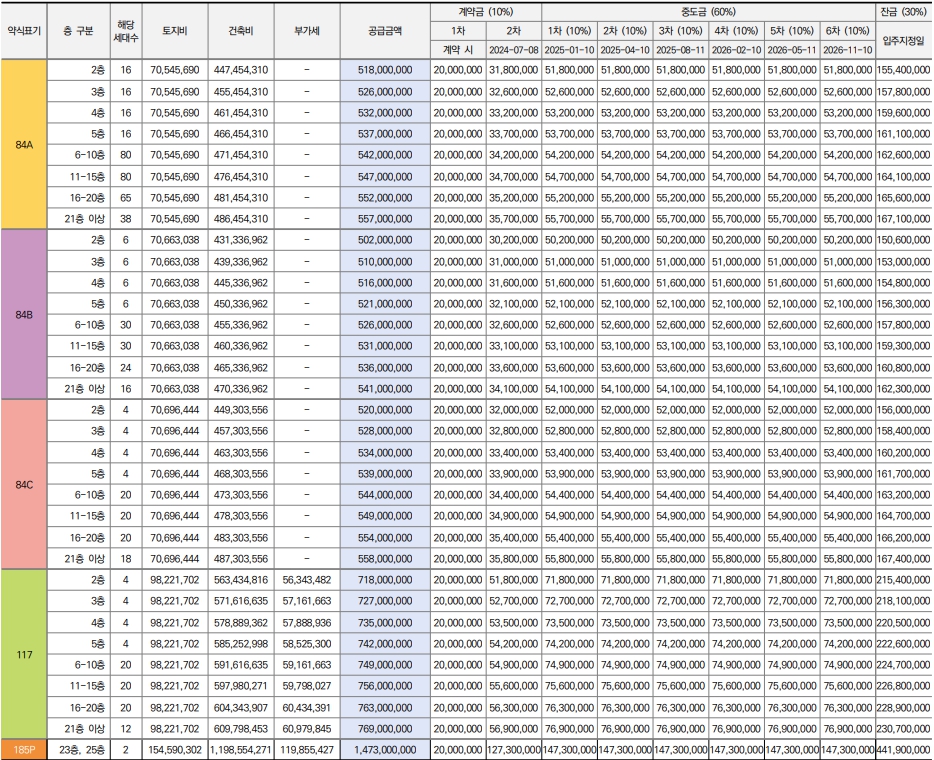Click the 2026-11-10 date cell

pyautogui.click(x=848, y=50)
